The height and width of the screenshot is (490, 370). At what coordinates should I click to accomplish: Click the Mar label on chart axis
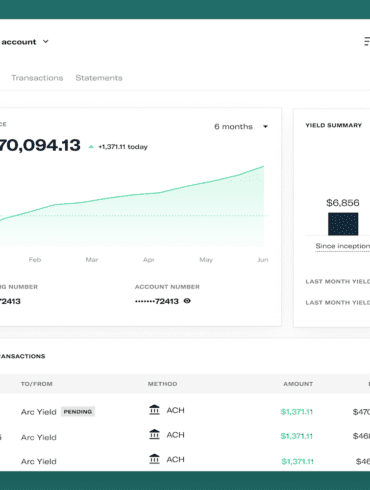click(92, 260)
